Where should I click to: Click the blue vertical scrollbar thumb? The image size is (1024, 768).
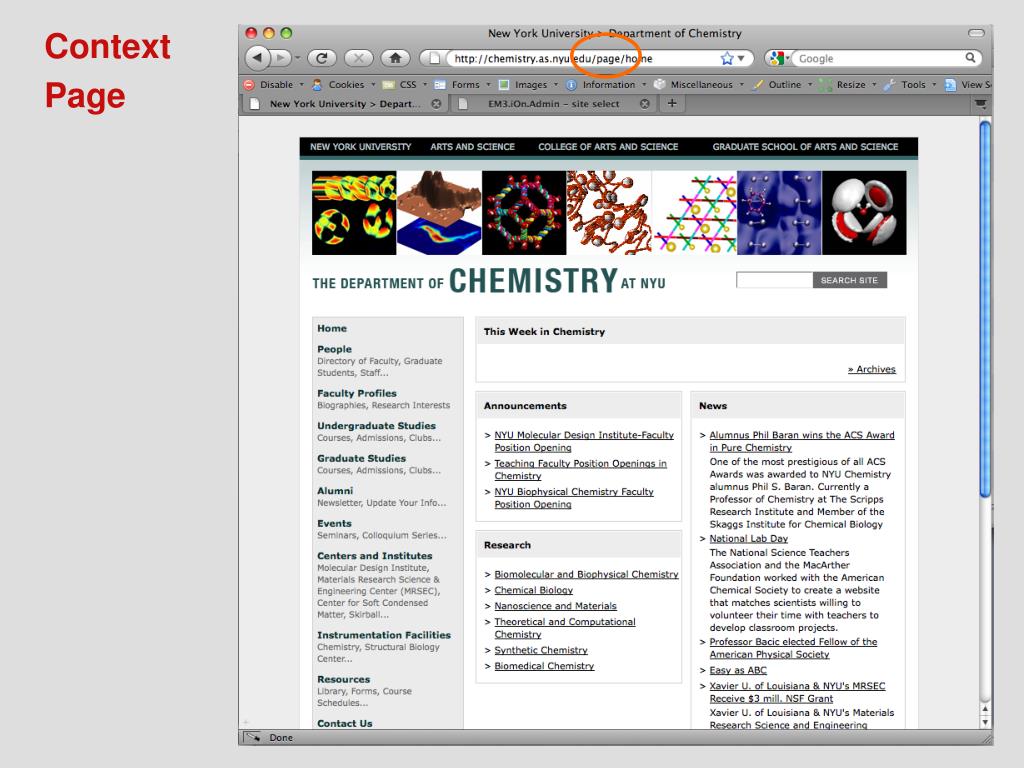985,310
